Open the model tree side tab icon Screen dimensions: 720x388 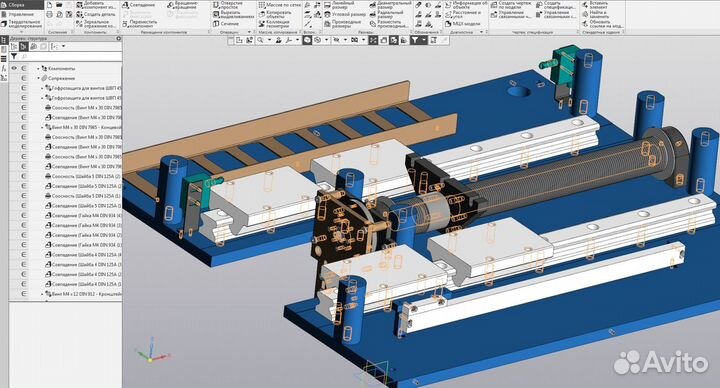pyautogui.click(x=4, y=40)
